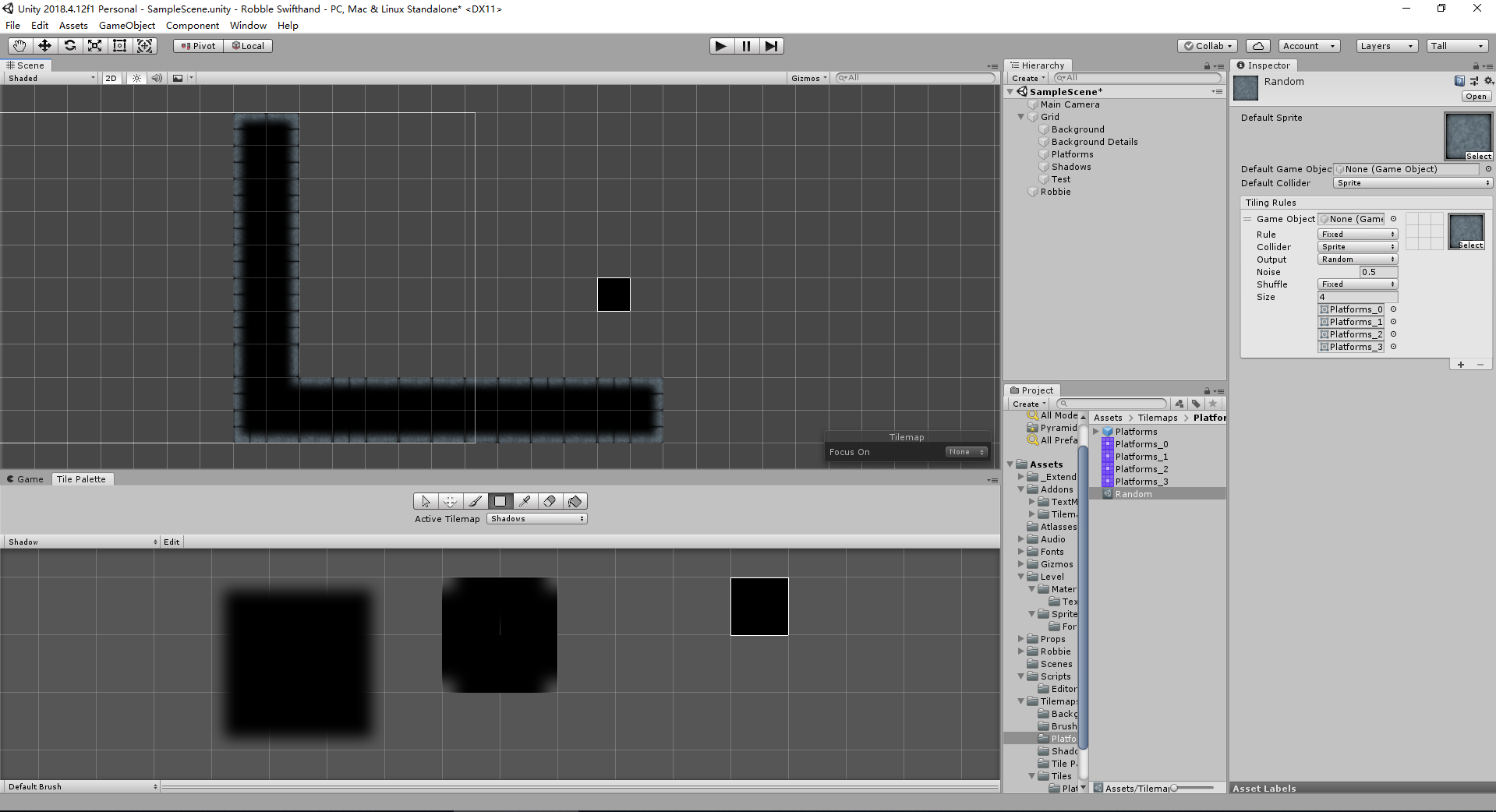
Task: Click the tiling rule sprite thumbnail
Action: point(1466,231)
